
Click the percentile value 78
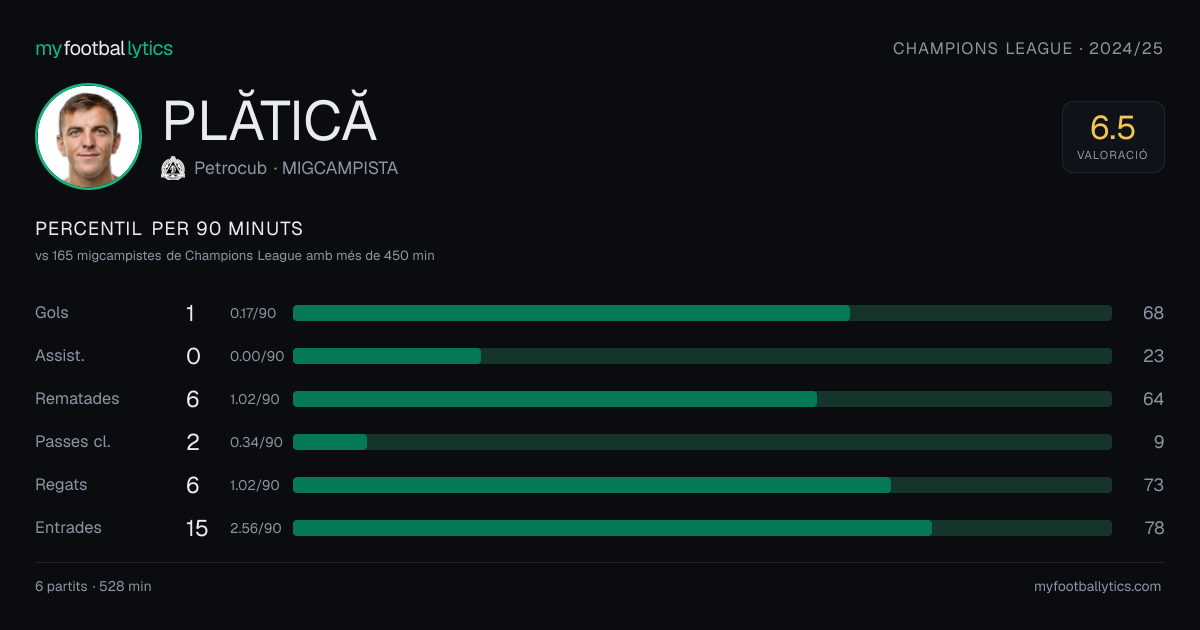tap(1154, 528)
